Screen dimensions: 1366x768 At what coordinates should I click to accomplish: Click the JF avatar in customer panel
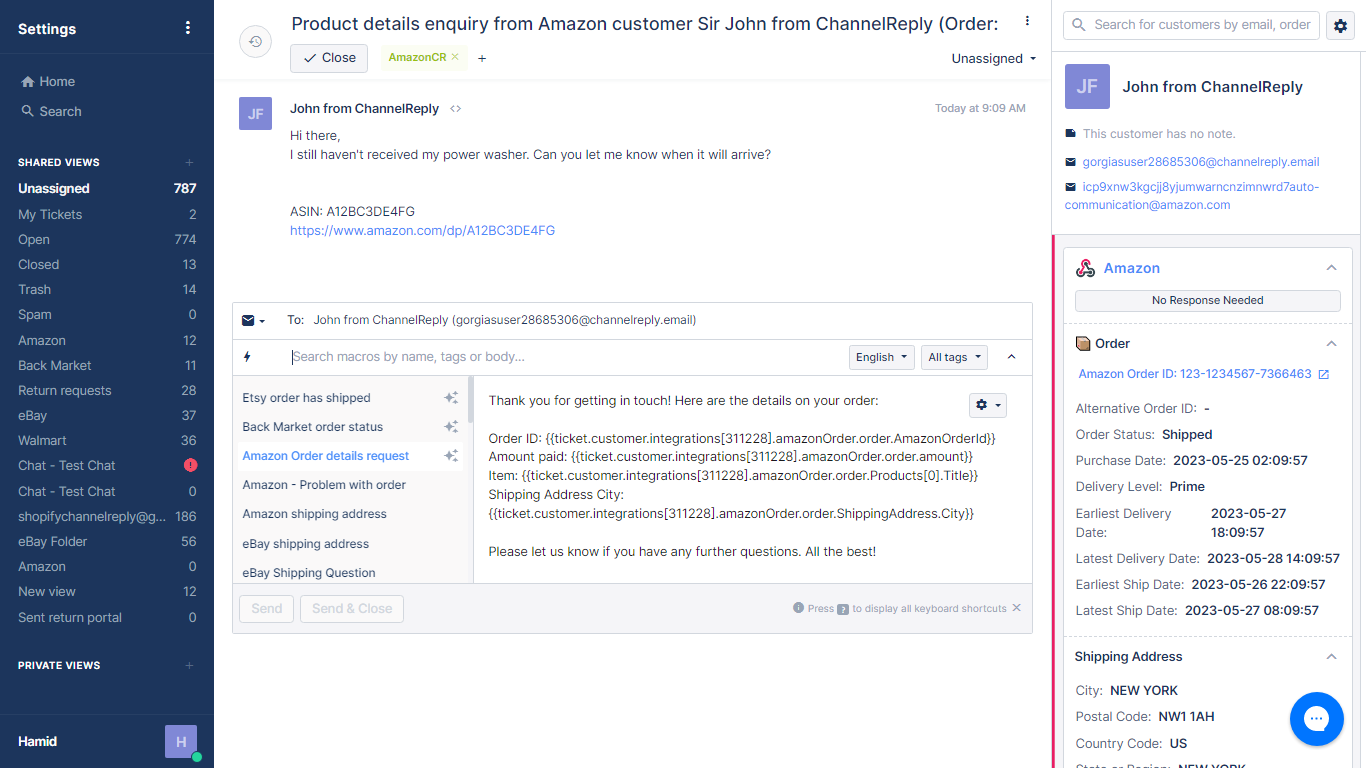pyautogui.click(x=1087, y=86)
